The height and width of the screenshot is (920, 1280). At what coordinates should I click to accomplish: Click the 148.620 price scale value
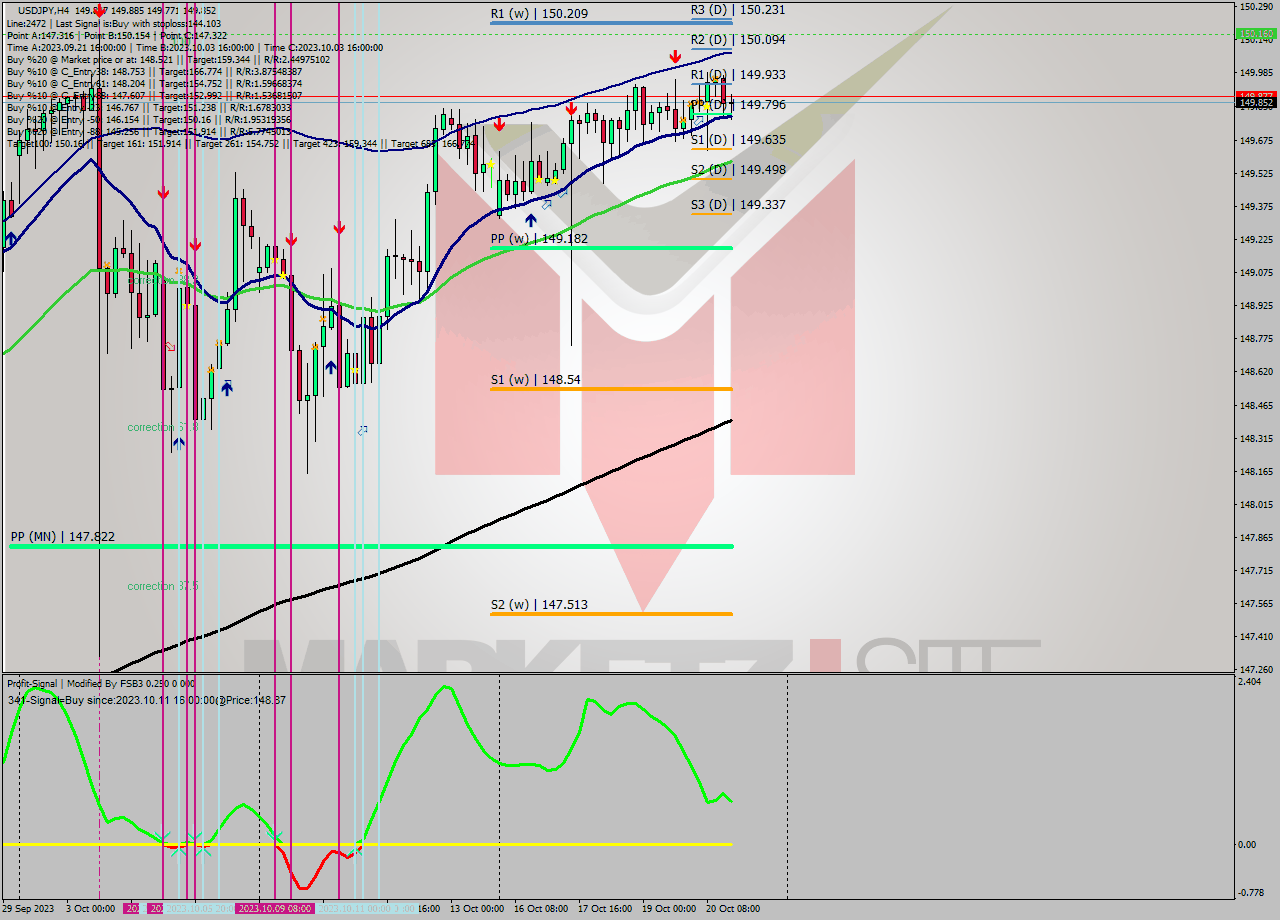coord(1256,371)
